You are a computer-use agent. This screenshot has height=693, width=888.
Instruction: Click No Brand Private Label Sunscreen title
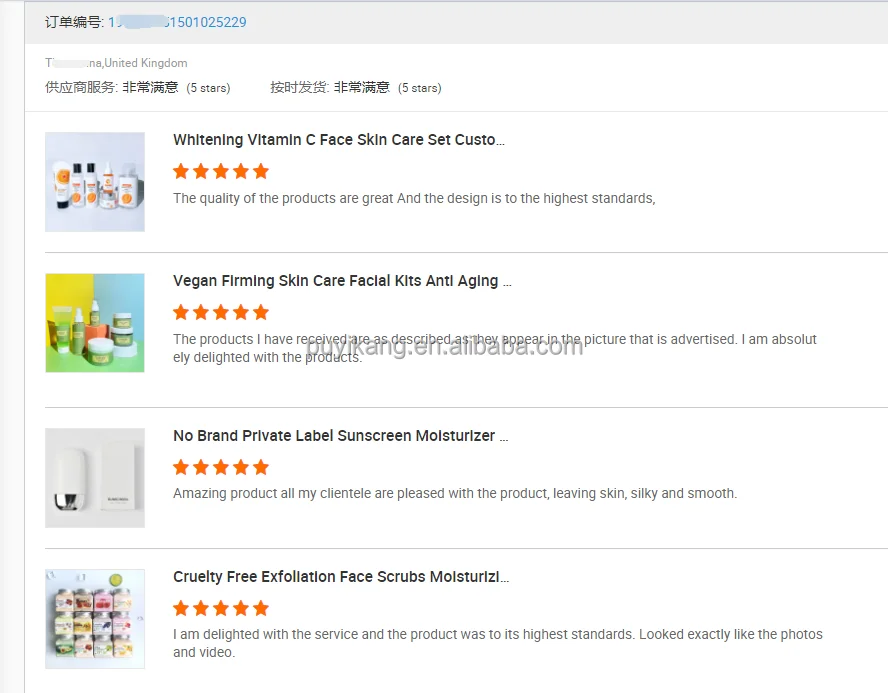tap(340, 436)
